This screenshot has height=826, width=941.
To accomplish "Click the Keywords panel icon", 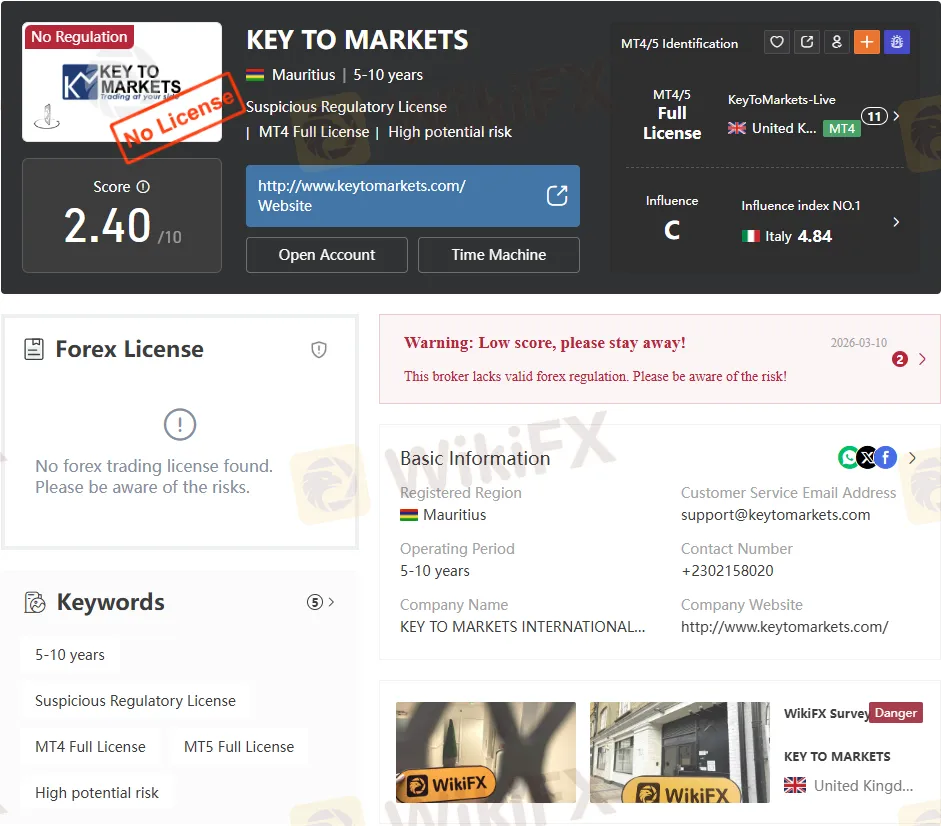I will coord(35,602).
